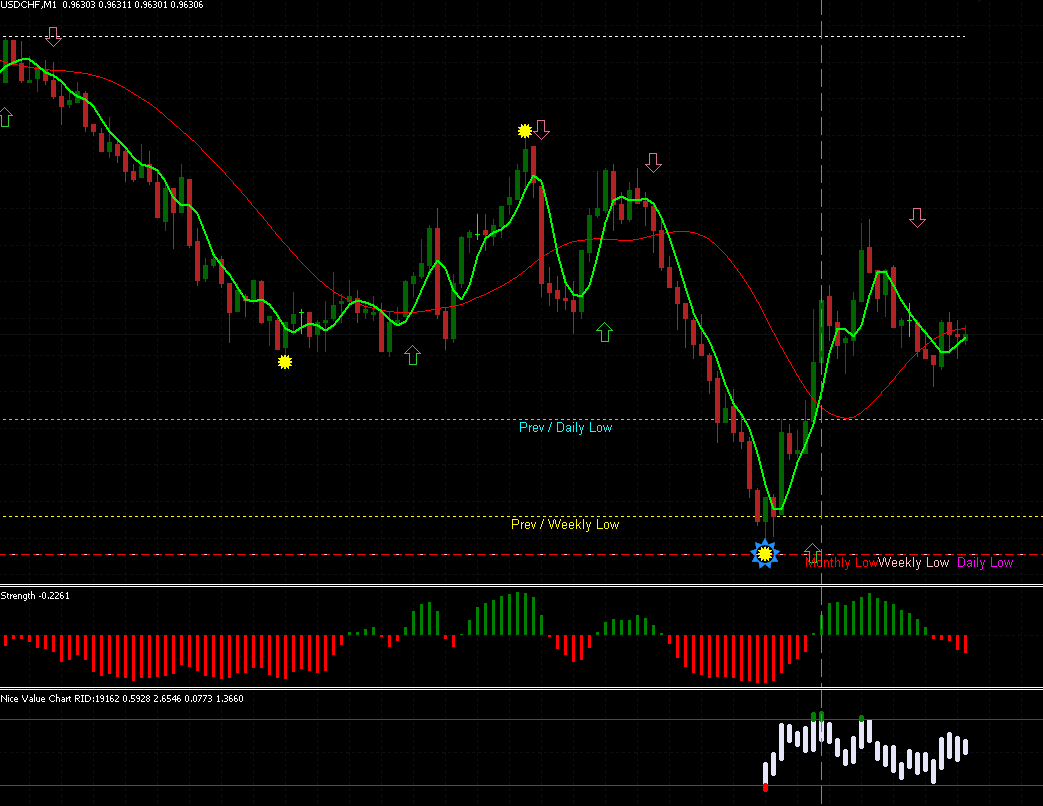
Task: Click the pink down arrow beside the yellow peak starburst
Action: pyautogui.click(x=542, y=130)
